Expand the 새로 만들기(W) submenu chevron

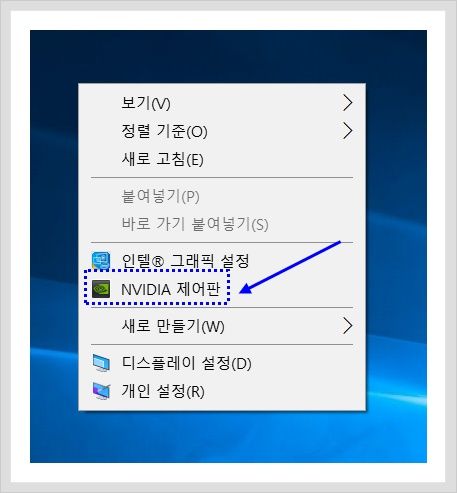click(x=348, y=326)
